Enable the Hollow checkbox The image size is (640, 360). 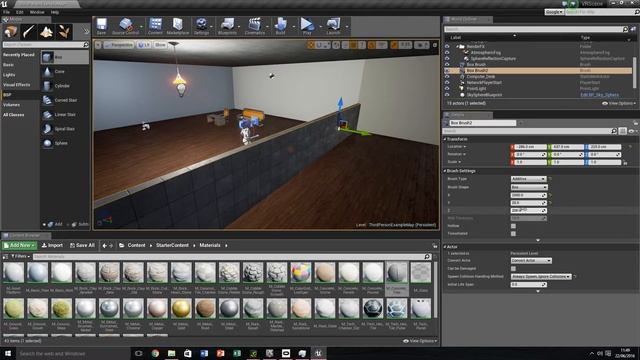[513, 226]
